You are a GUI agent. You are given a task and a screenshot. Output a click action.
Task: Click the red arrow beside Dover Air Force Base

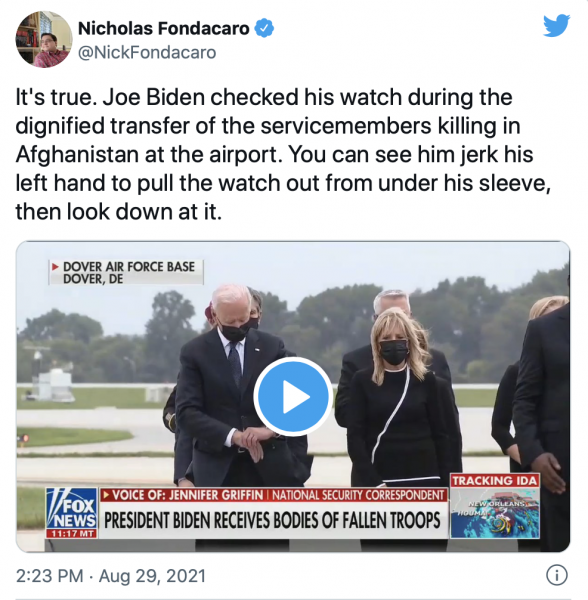click(x=55, y=267)
